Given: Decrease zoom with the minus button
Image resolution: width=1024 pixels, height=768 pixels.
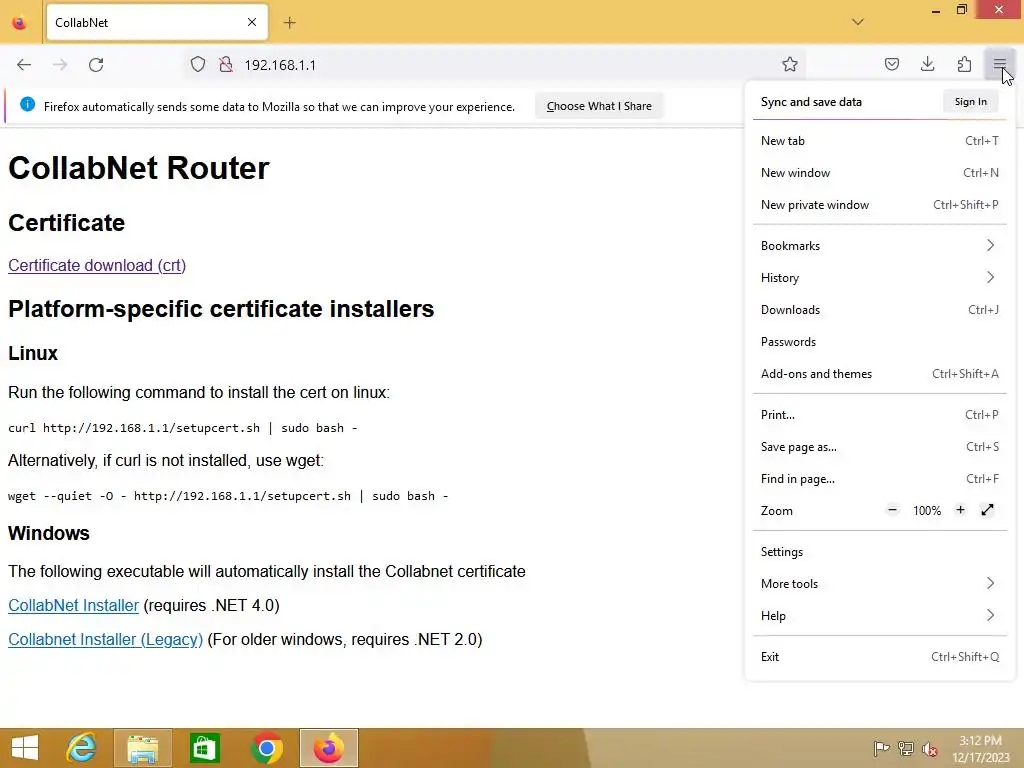Looking at the screenshot, I should tap(893, 510).
